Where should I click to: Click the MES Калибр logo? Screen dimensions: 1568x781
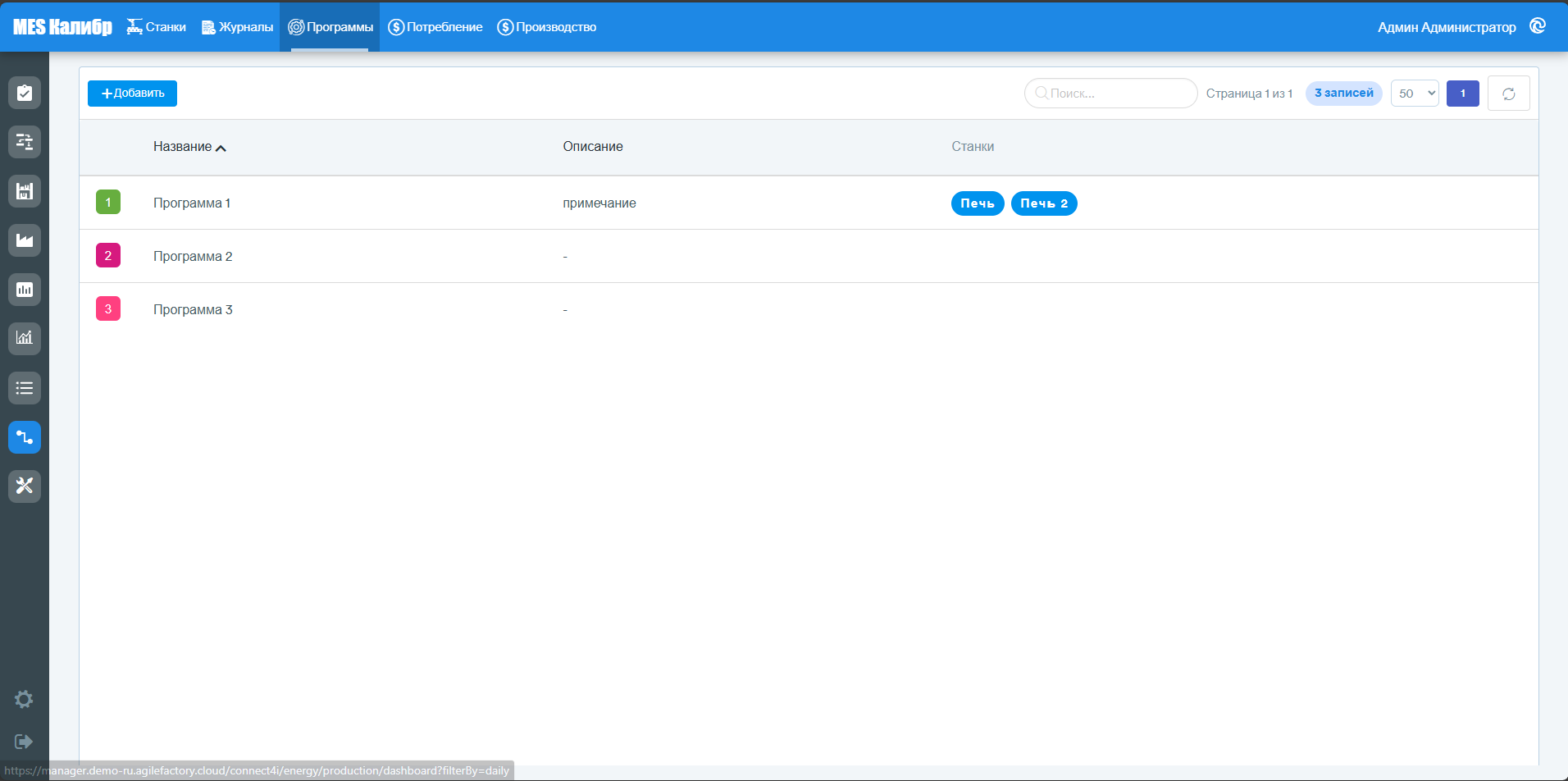[x=62, y=27]
